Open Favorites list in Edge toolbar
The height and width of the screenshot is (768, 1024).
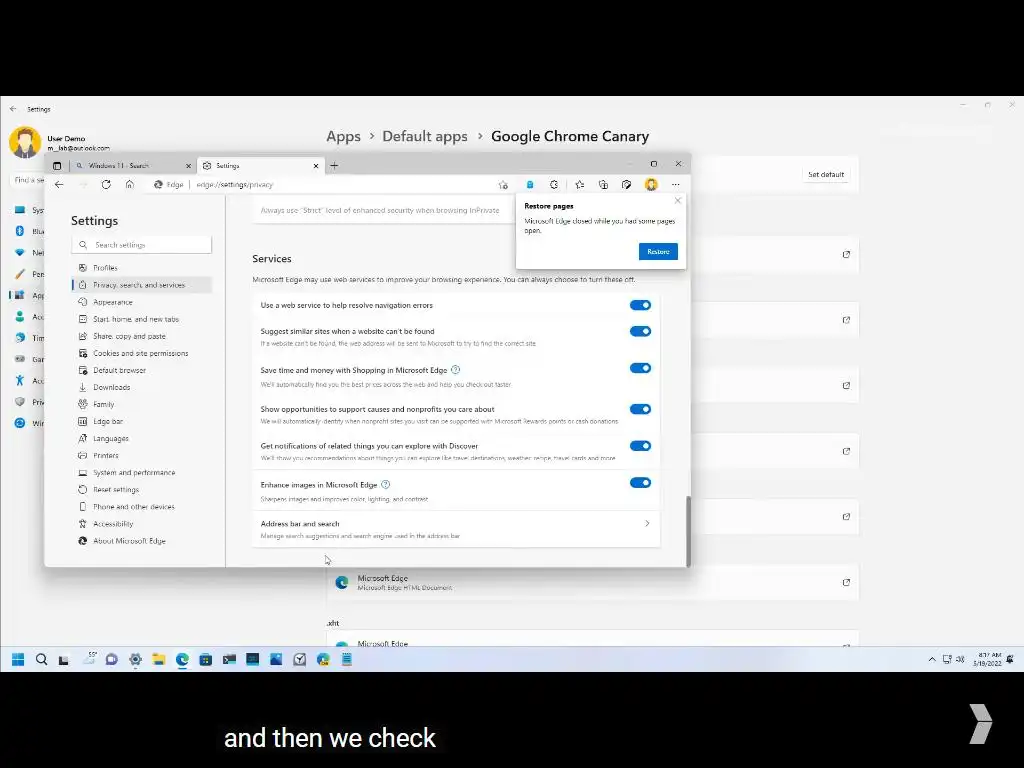pyautogui.click(x=579, y=185)
